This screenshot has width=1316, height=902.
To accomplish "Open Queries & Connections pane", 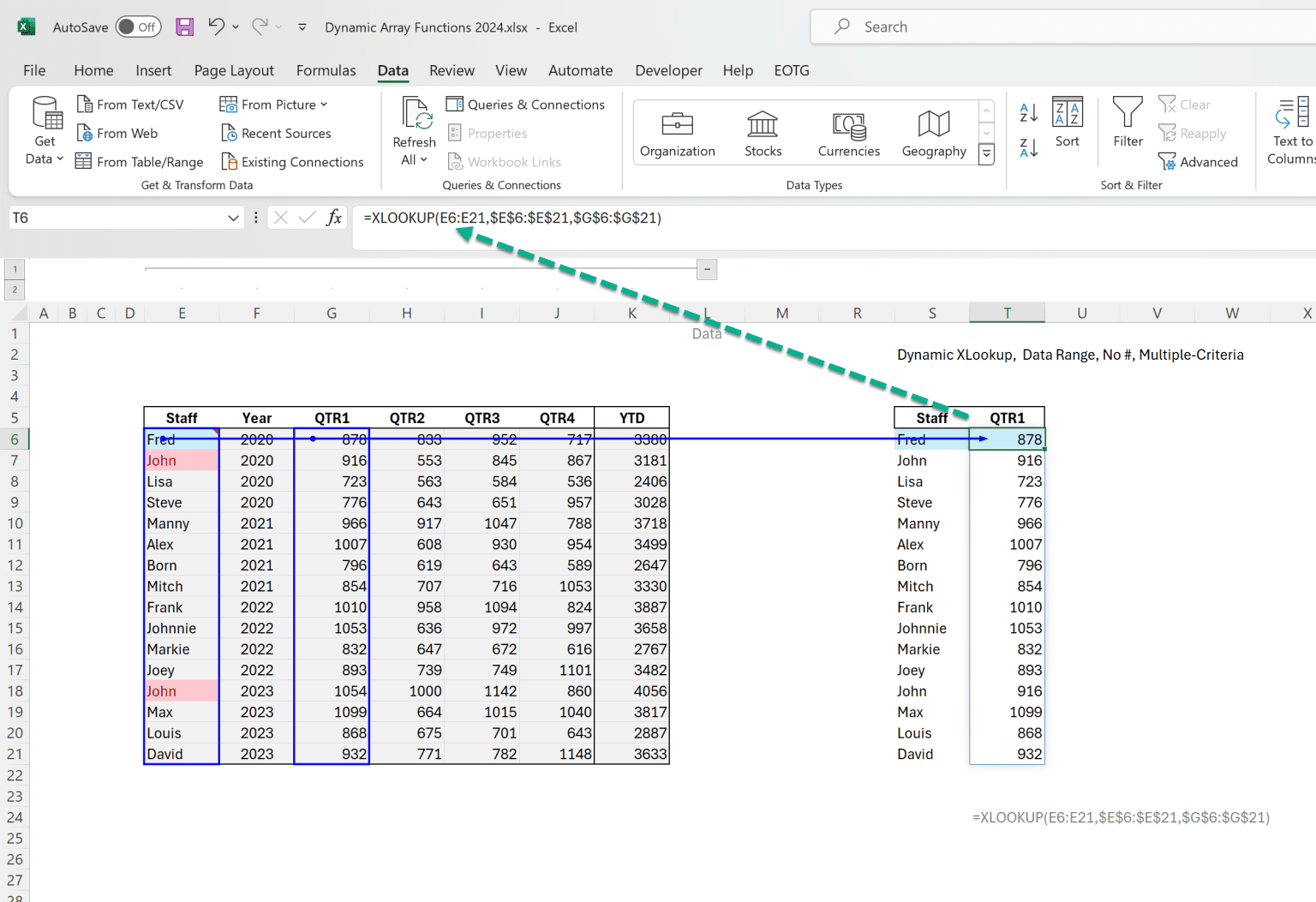I will click(526, 105).
